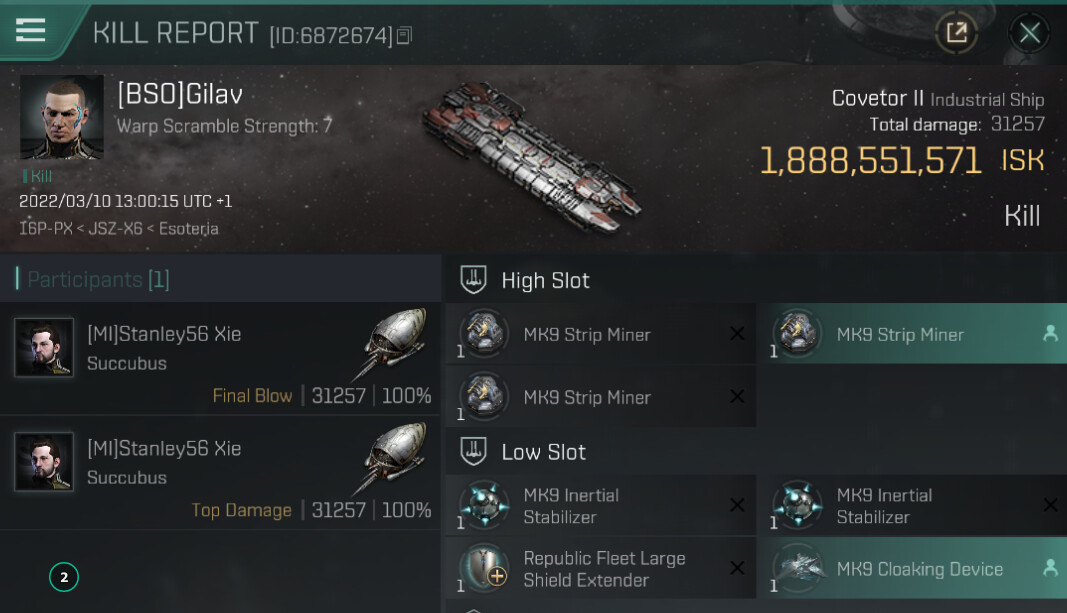
Task: Copy the kill report ID
Action: (x=404, y=36)
